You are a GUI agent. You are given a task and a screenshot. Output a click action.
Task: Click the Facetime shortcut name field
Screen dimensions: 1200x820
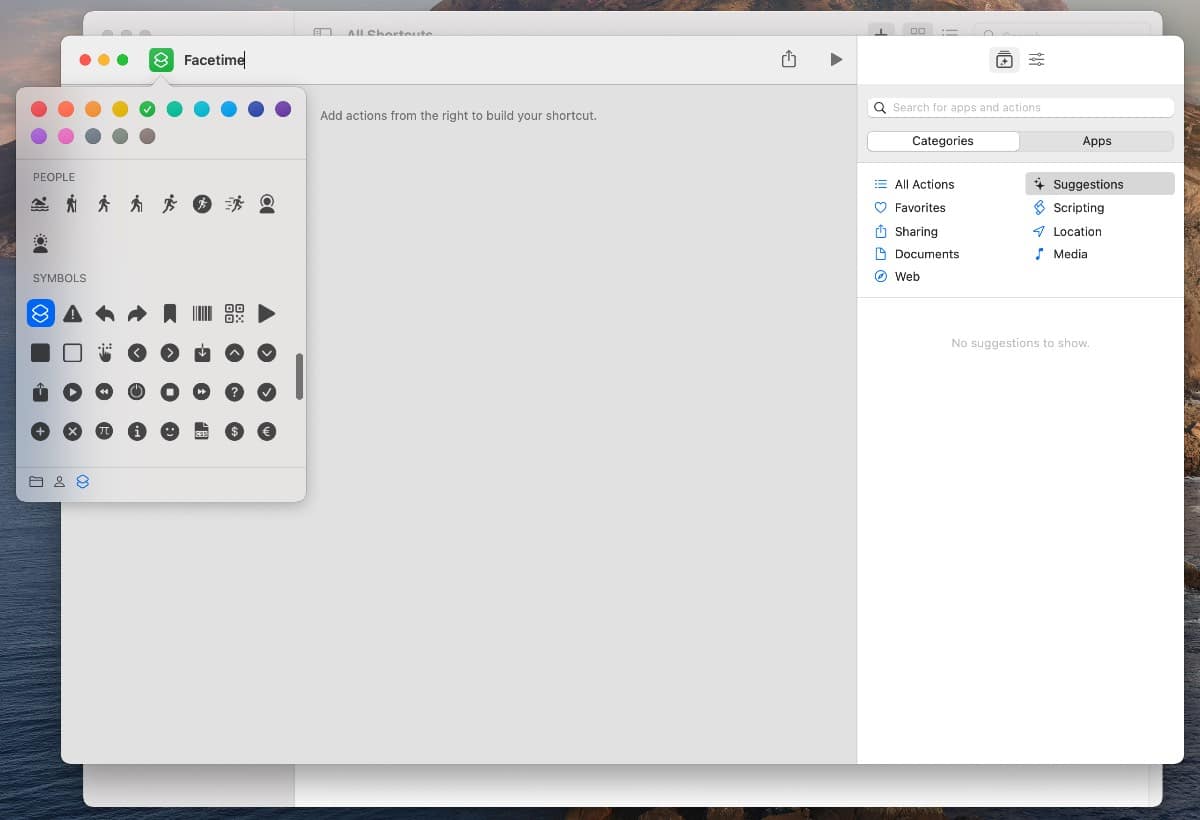214,60
